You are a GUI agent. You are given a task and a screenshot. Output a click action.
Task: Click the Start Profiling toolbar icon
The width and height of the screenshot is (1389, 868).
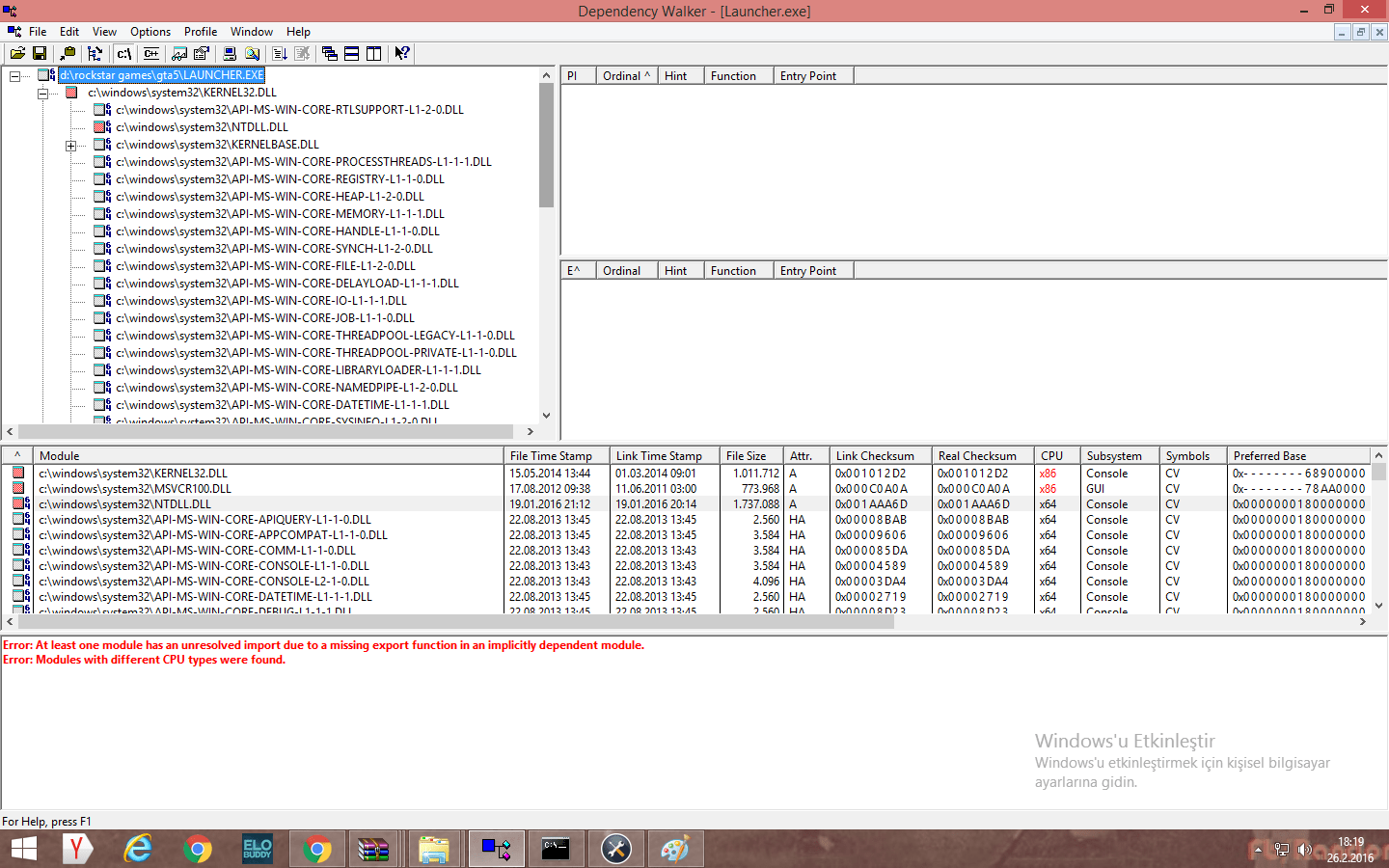280,54
